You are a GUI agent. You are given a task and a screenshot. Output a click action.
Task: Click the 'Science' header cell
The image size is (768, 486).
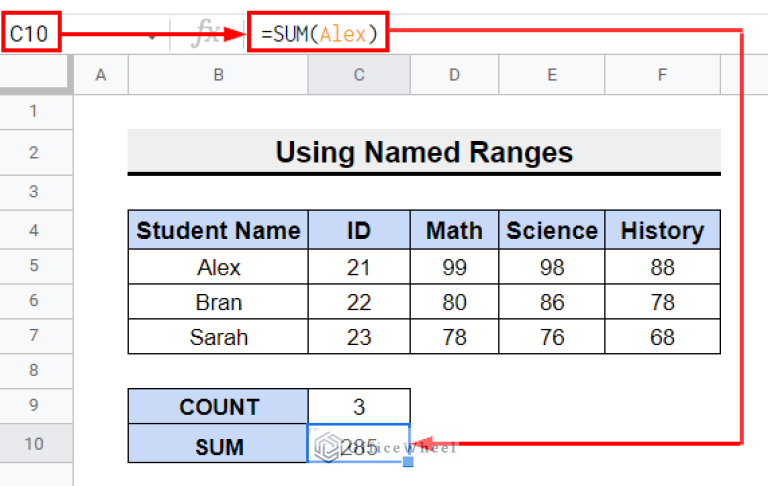pyautogui.click(x=552, y=230)
